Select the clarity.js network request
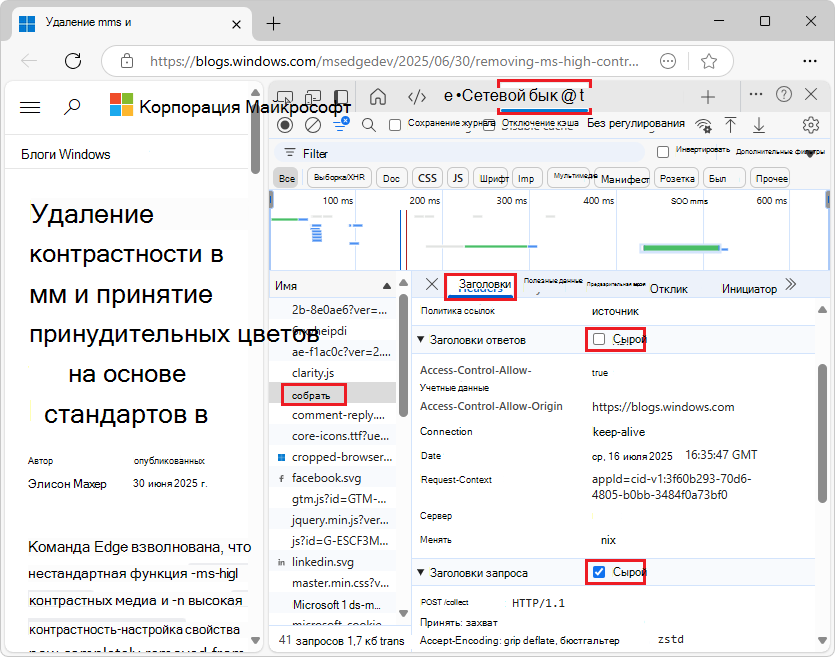The height and width of the screenshot is (657, 835). (315, 373)
